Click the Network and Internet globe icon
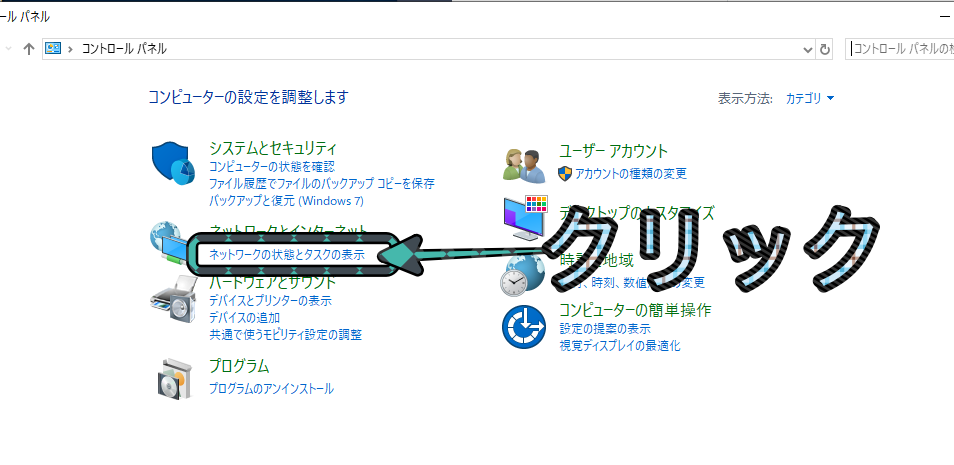This screenshot has height=465, width=954. [x=169, y=242]
